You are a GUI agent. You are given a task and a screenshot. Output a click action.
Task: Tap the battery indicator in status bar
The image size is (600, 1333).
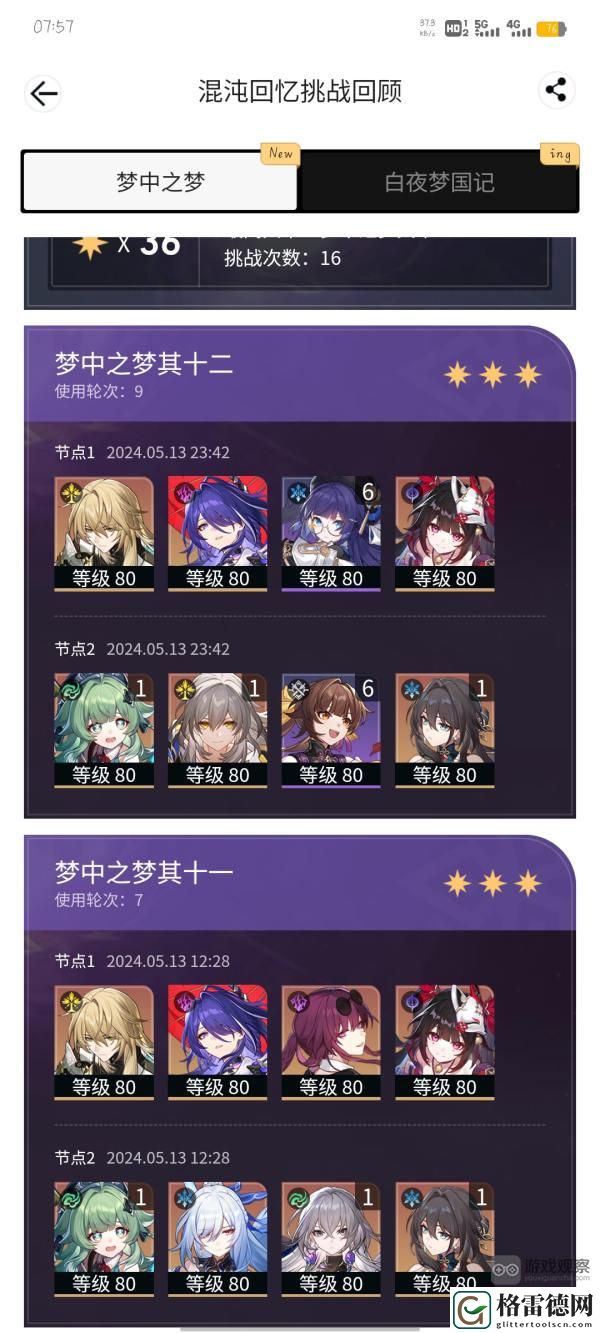coord(552,29)
